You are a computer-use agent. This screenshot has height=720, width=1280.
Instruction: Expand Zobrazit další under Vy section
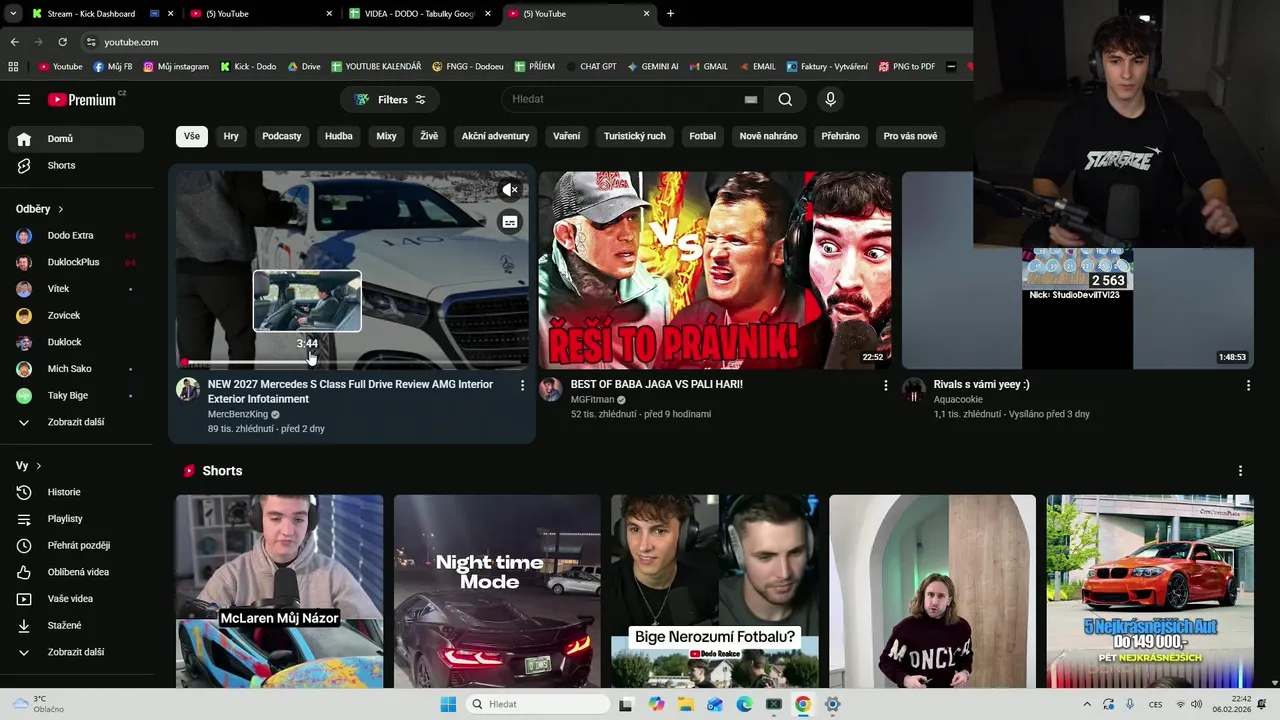[x=76, y=652]
